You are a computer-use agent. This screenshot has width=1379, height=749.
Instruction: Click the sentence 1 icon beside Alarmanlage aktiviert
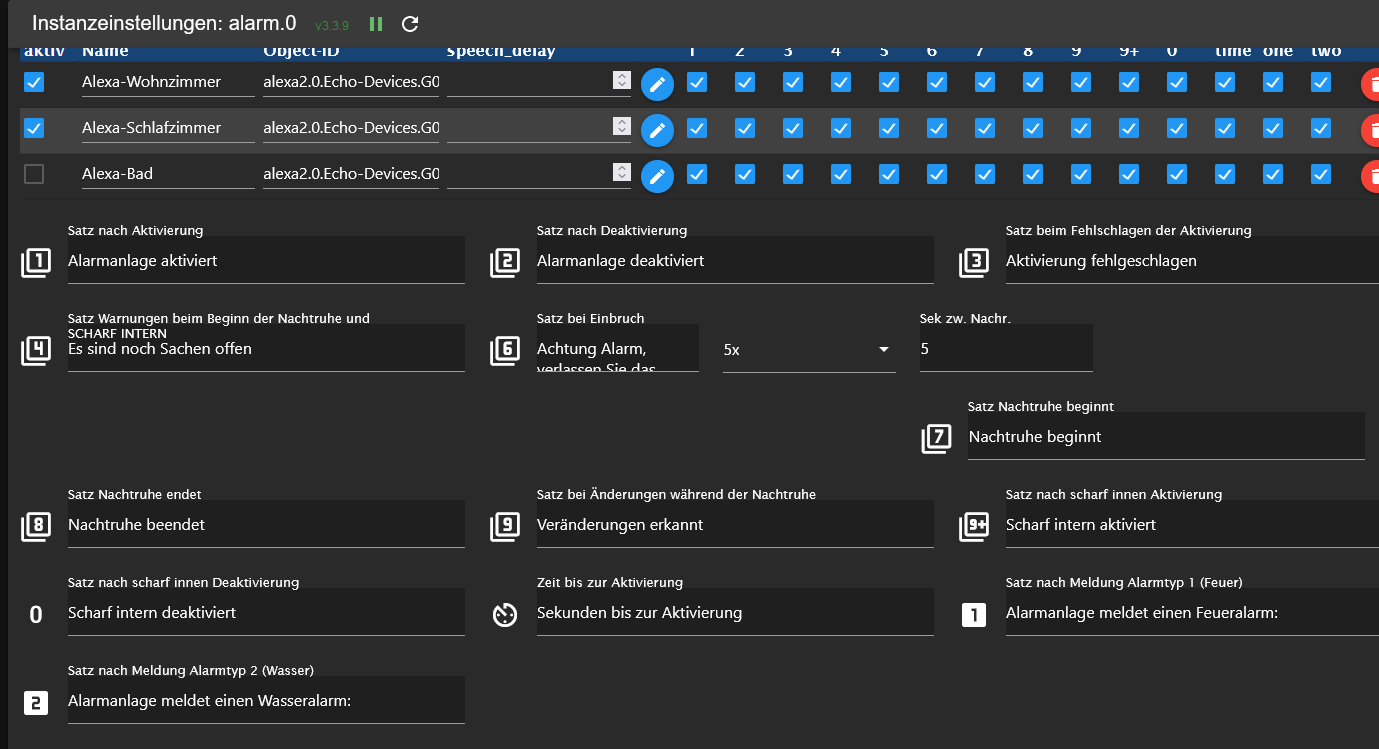(36, 262)
